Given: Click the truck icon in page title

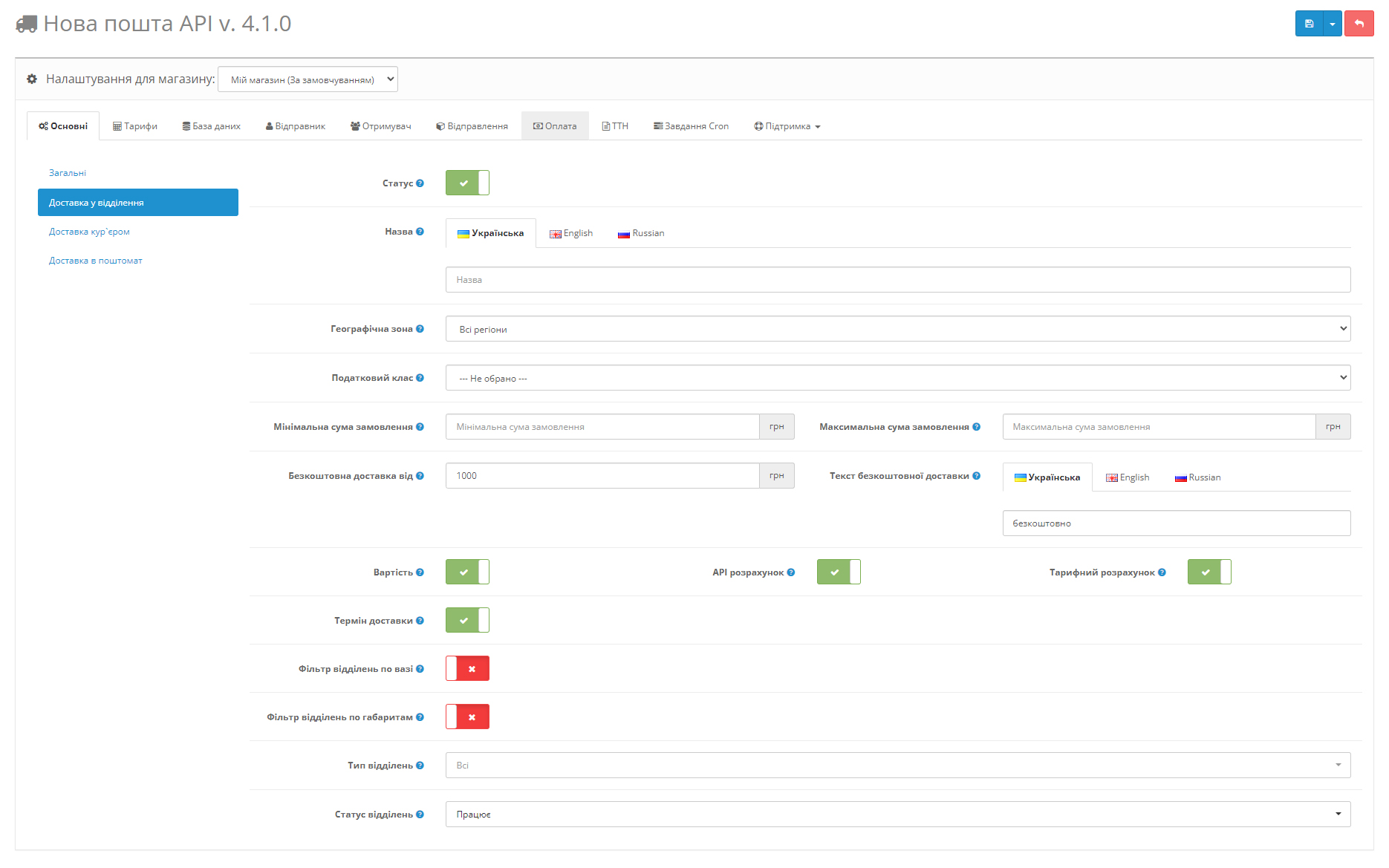Looking at the screenshot, I should point(27,24).
